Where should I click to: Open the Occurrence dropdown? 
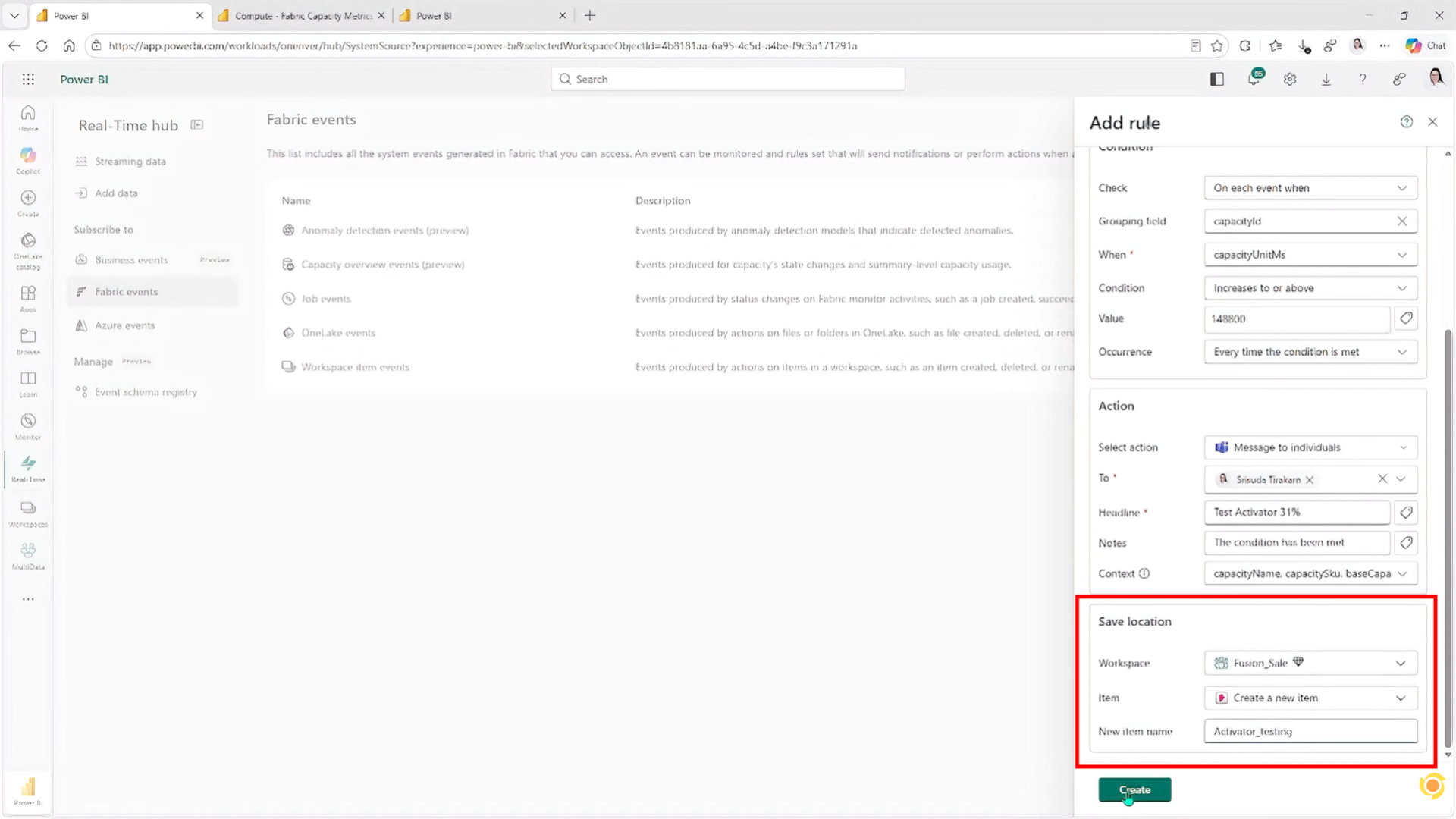1310,352
